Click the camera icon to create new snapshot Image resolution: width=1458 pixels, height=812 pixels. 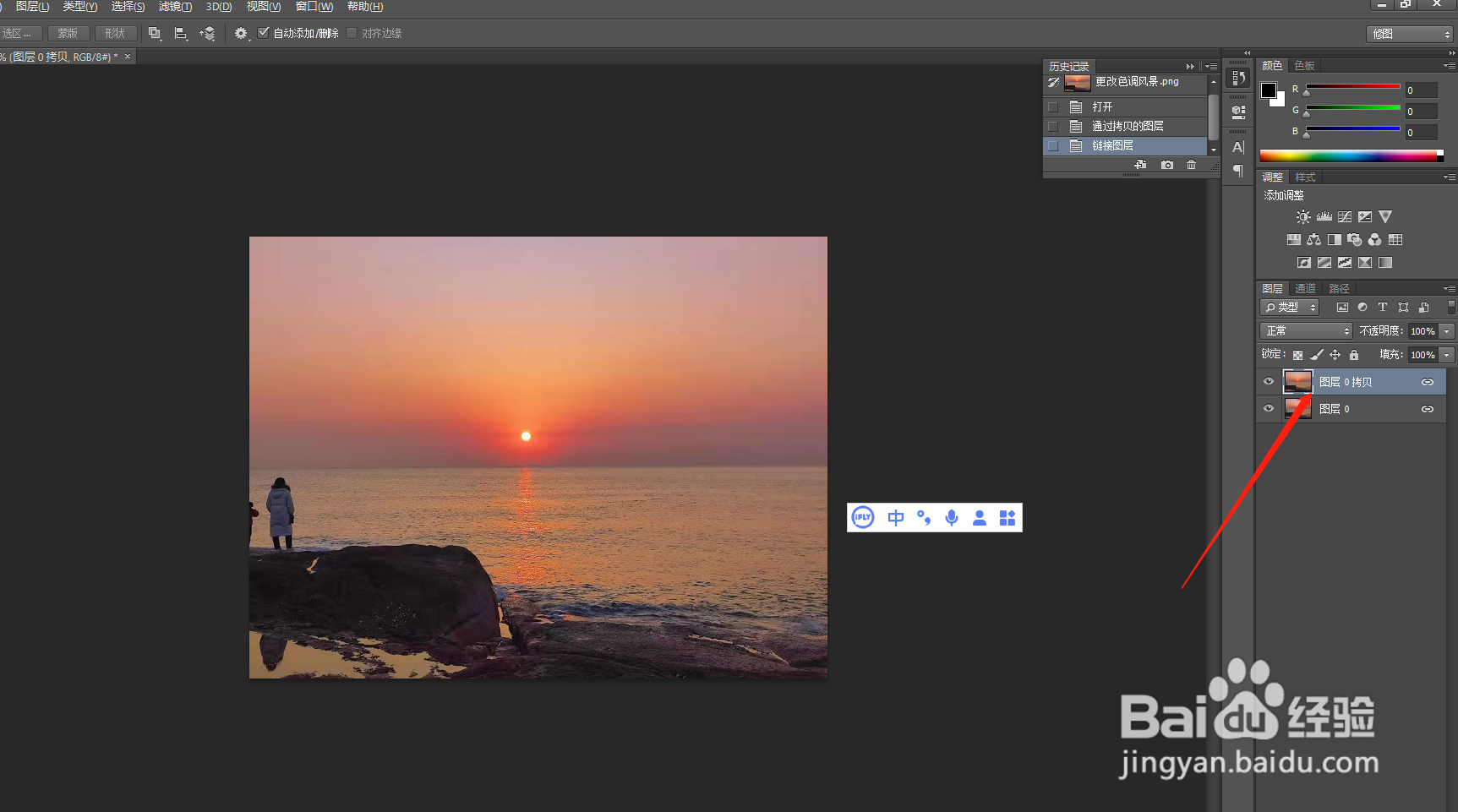[1167, 165]
